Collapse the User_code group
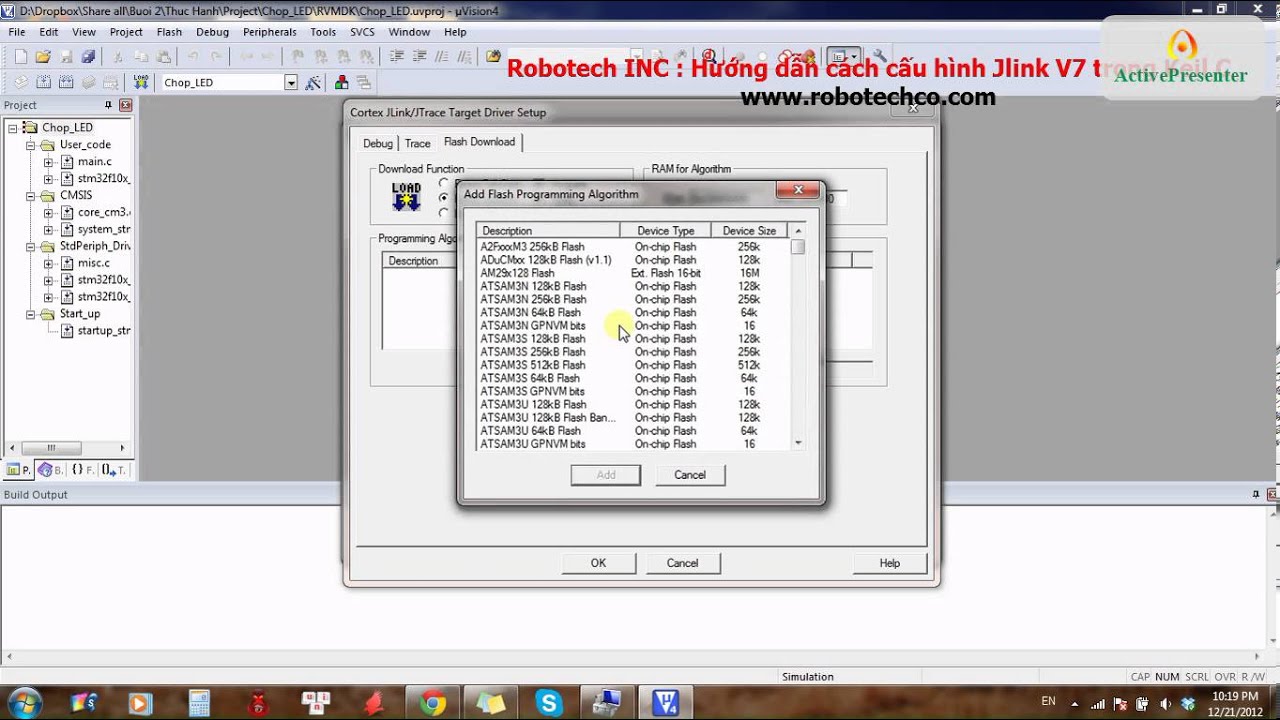The width and height of the screenshot is (1280, 720). point(30,145)
